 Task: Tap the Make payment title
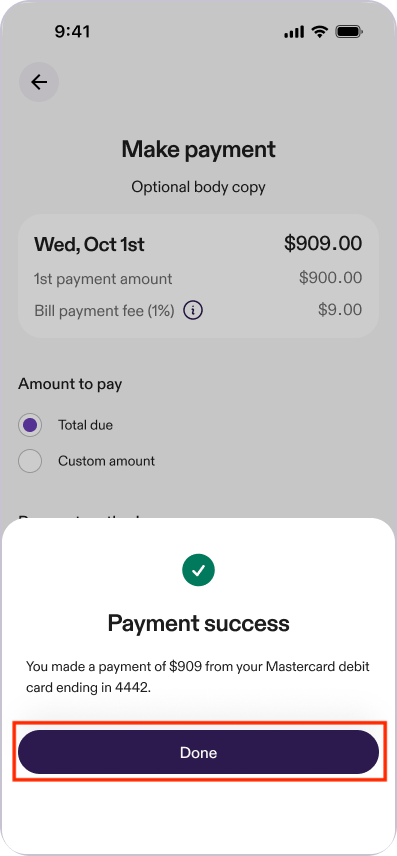(x=198, y=149)
